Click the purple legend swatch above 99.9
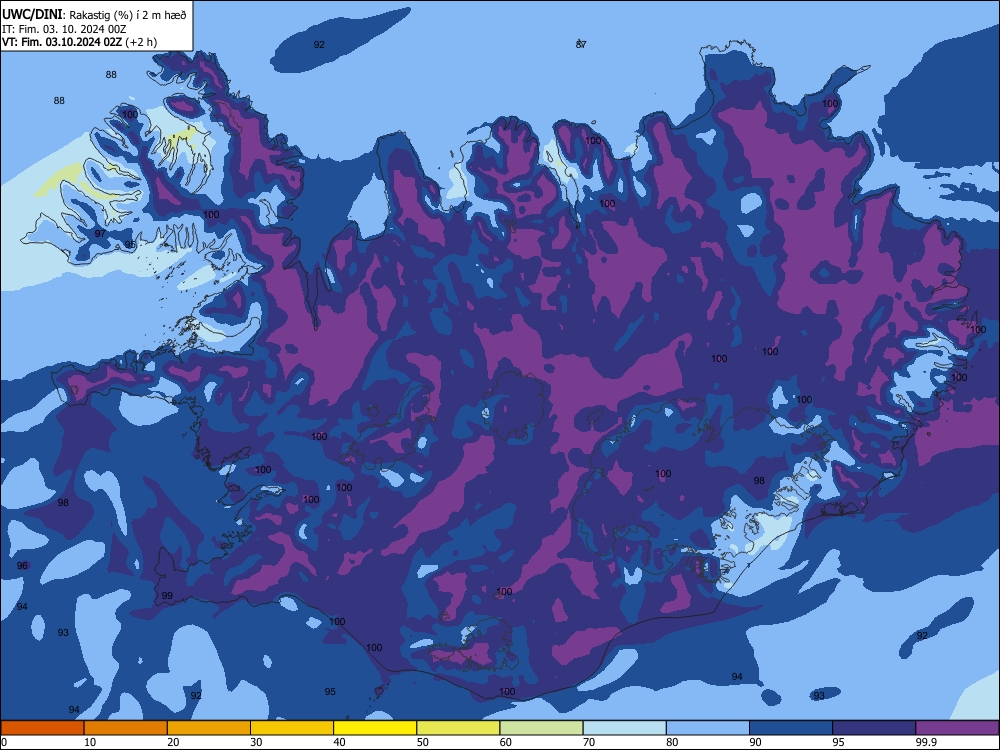This screenshot has height=750, width=1000. pos(957,728)
